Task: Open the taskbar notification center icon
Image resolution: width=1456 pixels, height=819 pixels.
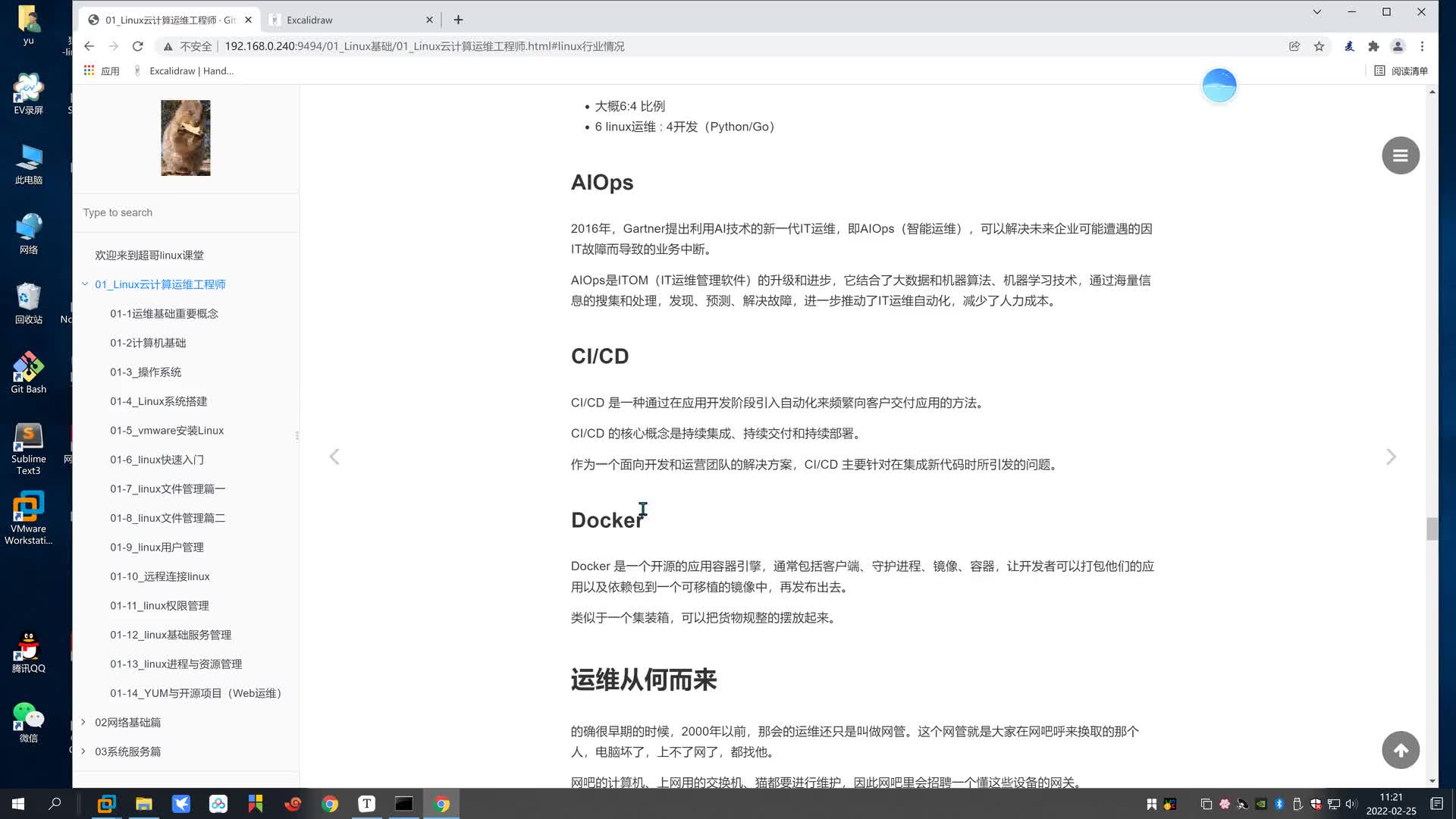Action: coord(1436,804)
